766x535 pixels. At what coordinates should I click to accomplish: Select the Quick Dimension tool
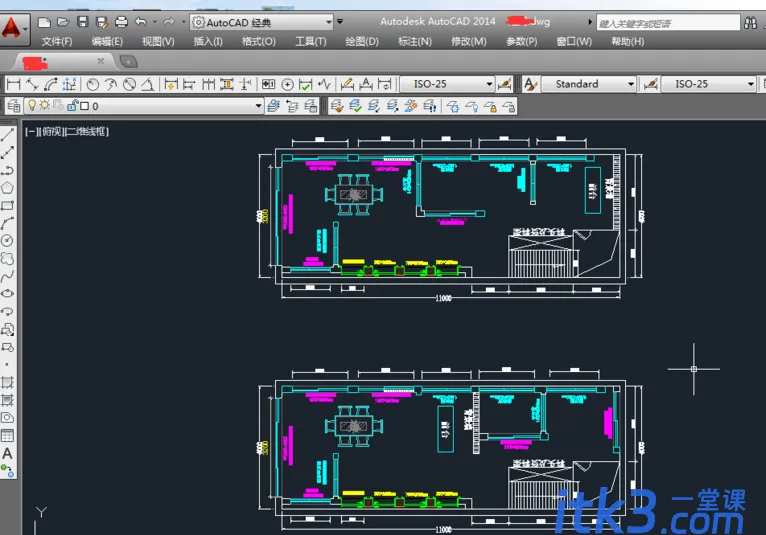[170, 85]
